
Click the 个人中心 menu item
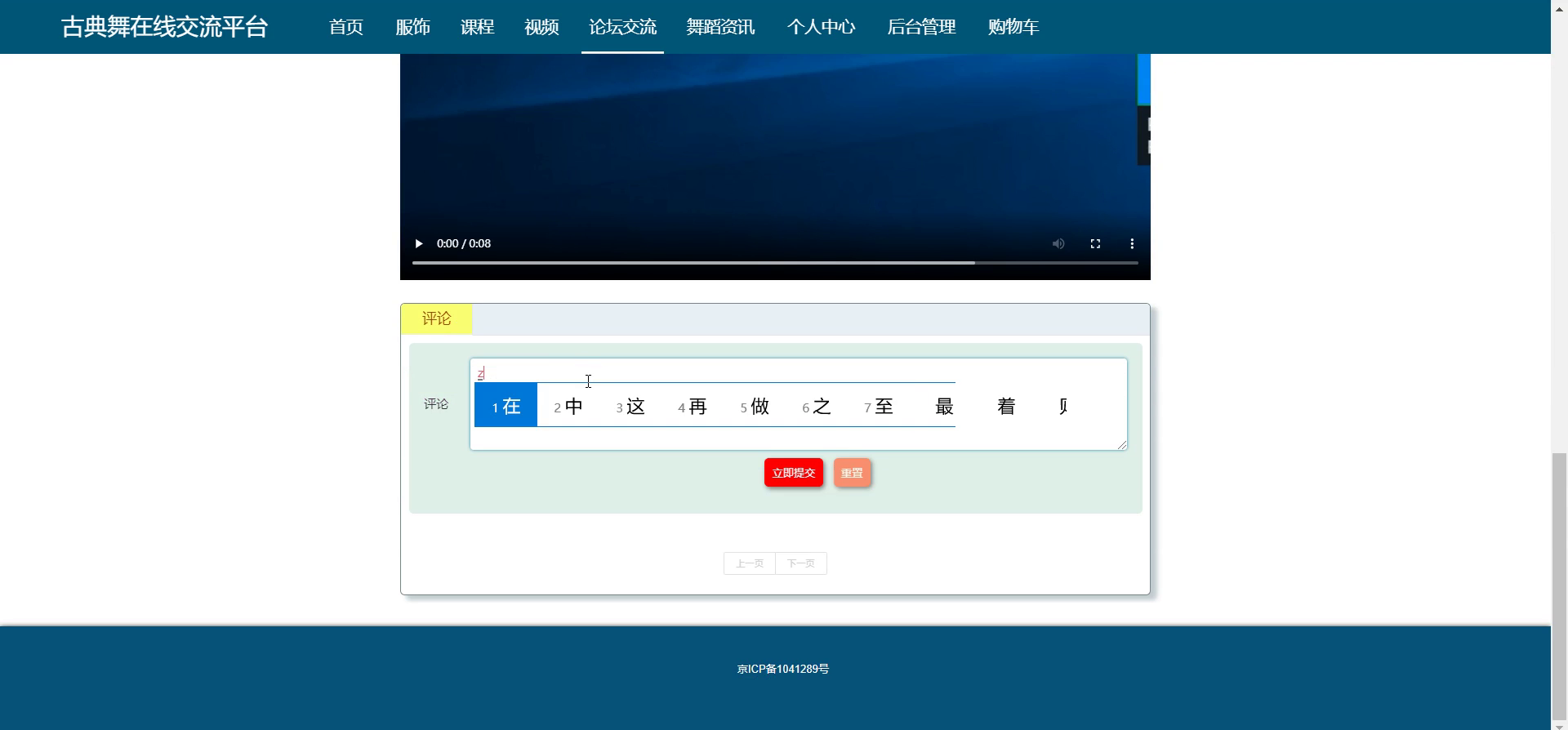(x=821, y=27)
